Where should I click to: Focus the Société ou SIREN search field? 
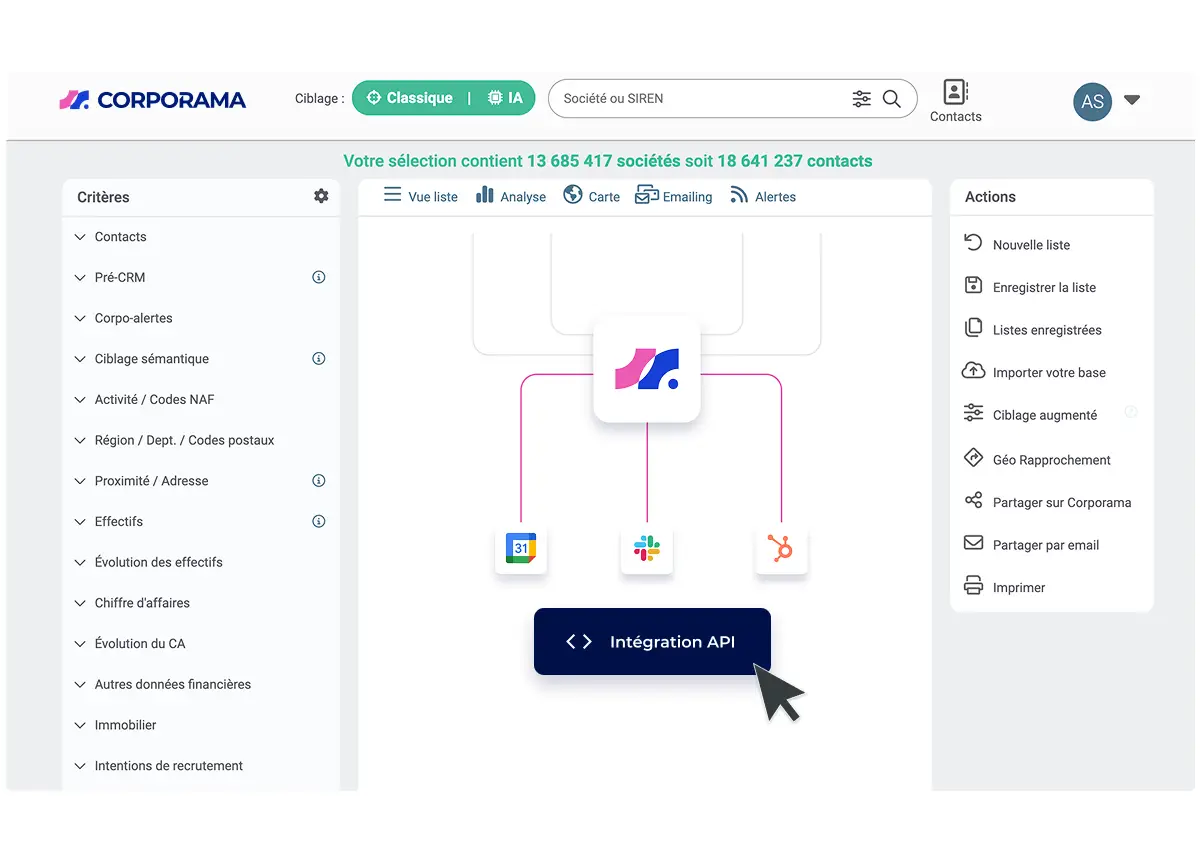700,99
